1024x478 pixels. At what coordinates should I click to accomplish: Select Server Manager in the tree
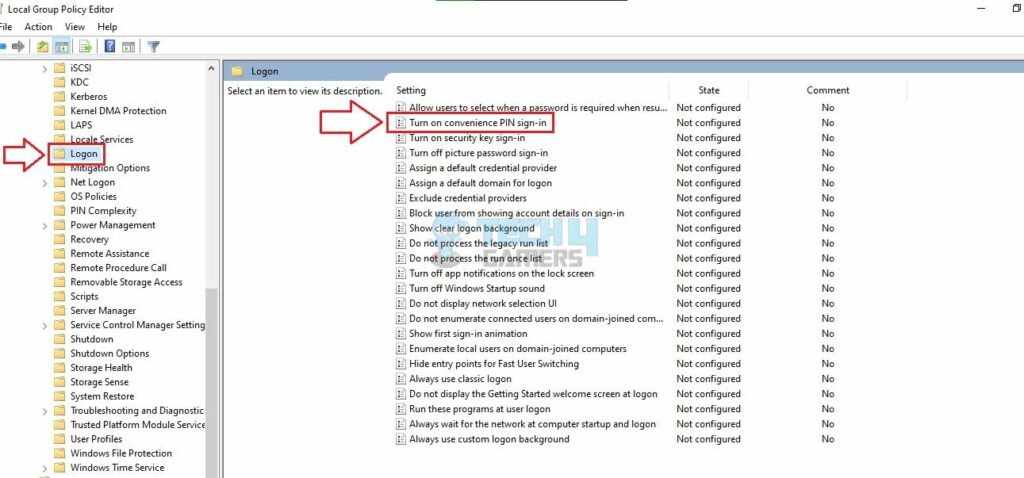103,311
